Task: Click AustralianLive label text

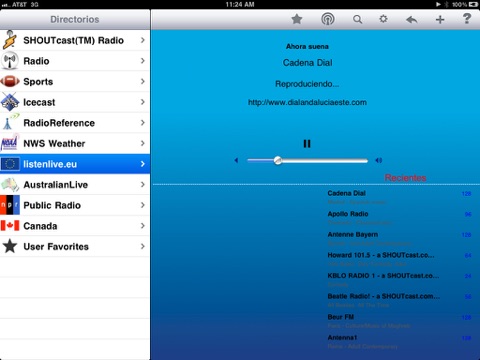Action: pyautogui.click(x=56, y=185)
